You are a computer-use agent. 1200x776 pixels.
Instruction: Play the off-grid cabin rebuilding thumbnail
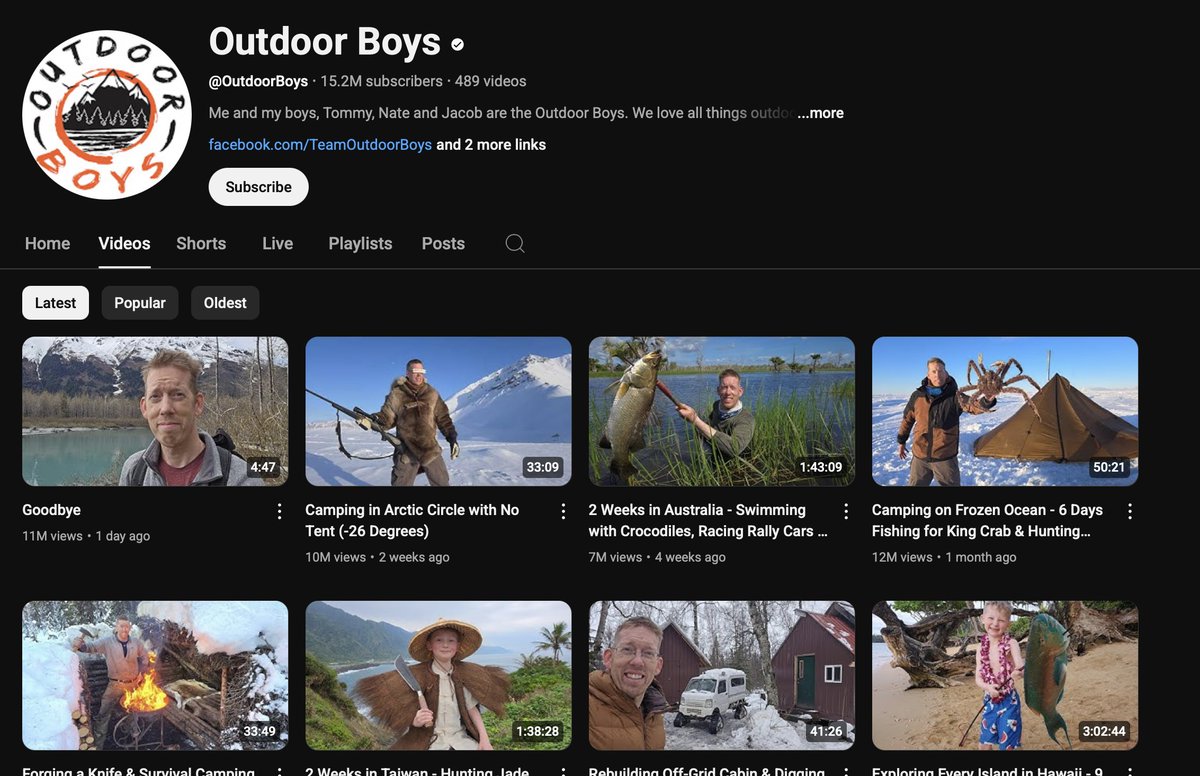pos(722,675)
